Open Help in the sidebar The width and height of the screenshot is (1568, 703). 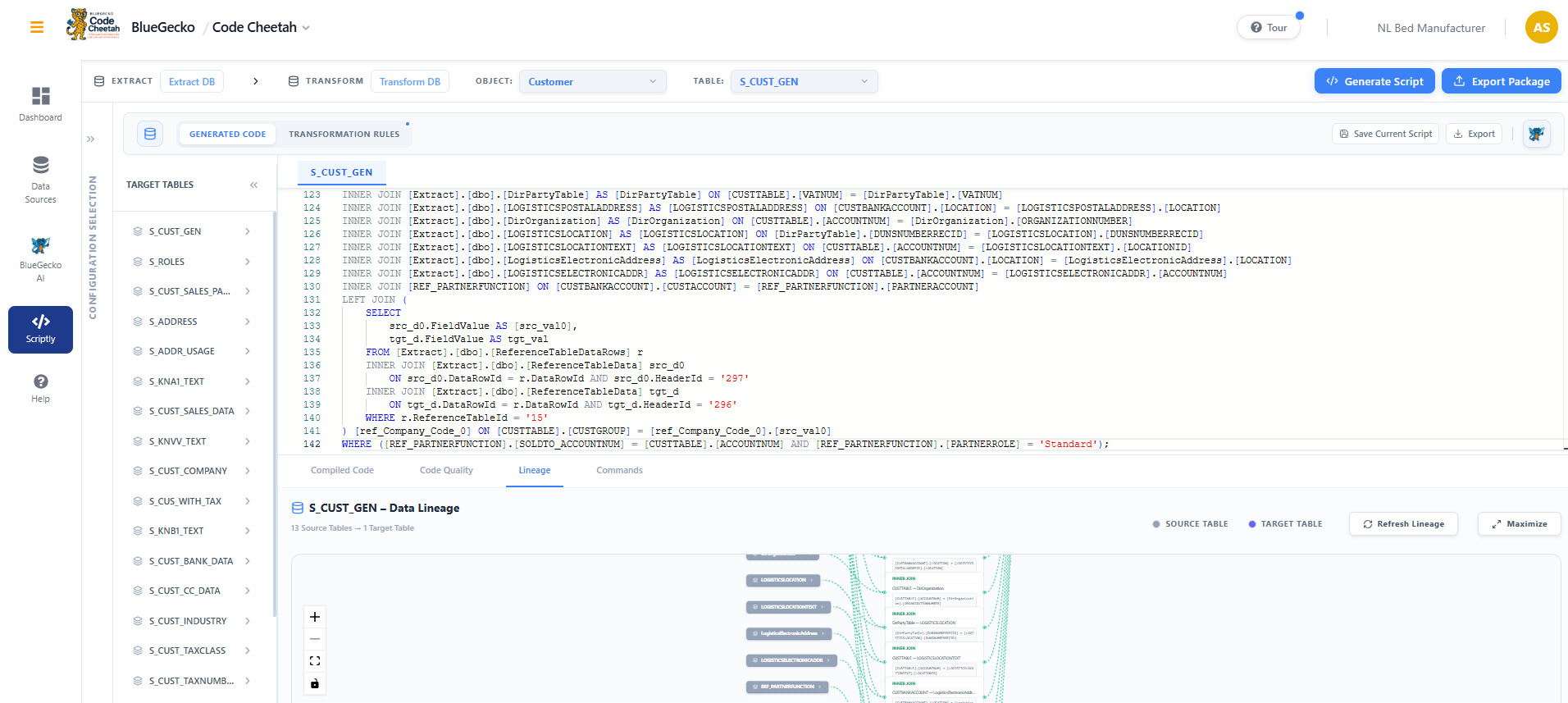(x=41, y=389)
